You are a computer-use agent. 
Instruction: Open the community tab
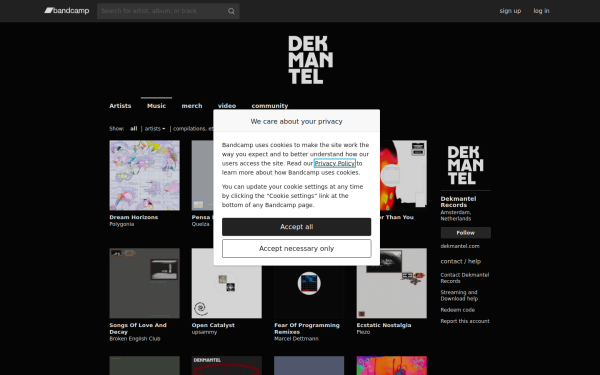click(x=270, y=106)
